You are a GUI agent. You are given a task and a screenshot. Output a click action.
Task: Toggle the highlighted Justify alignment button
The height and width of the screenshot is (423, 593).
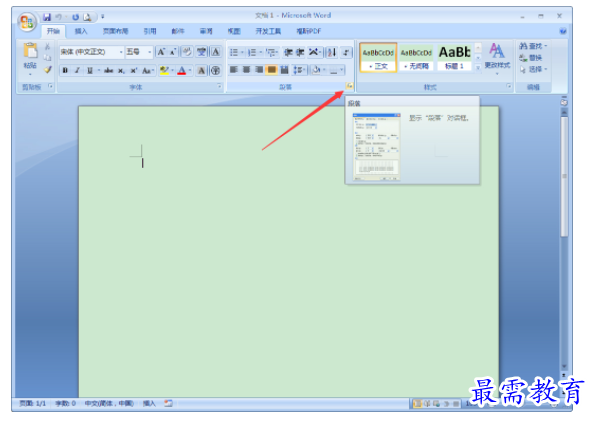tap(272, 70)
